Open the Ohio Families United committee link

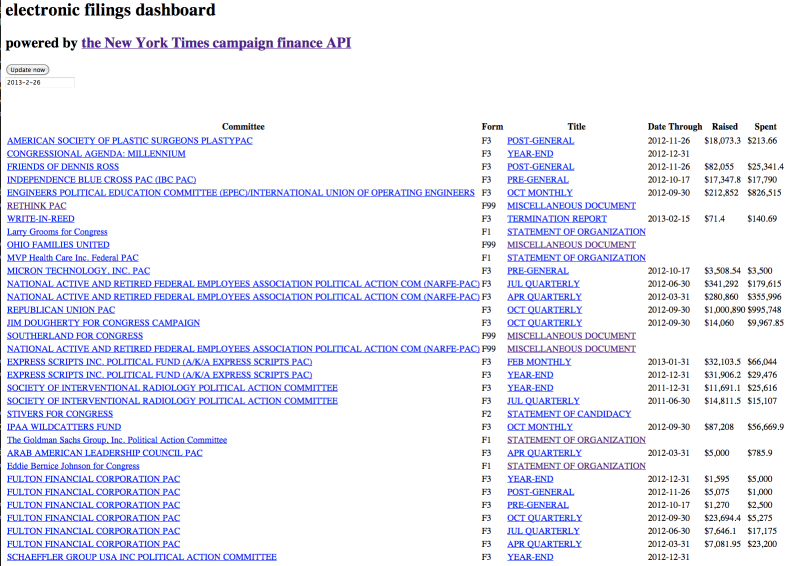(58, 245)
